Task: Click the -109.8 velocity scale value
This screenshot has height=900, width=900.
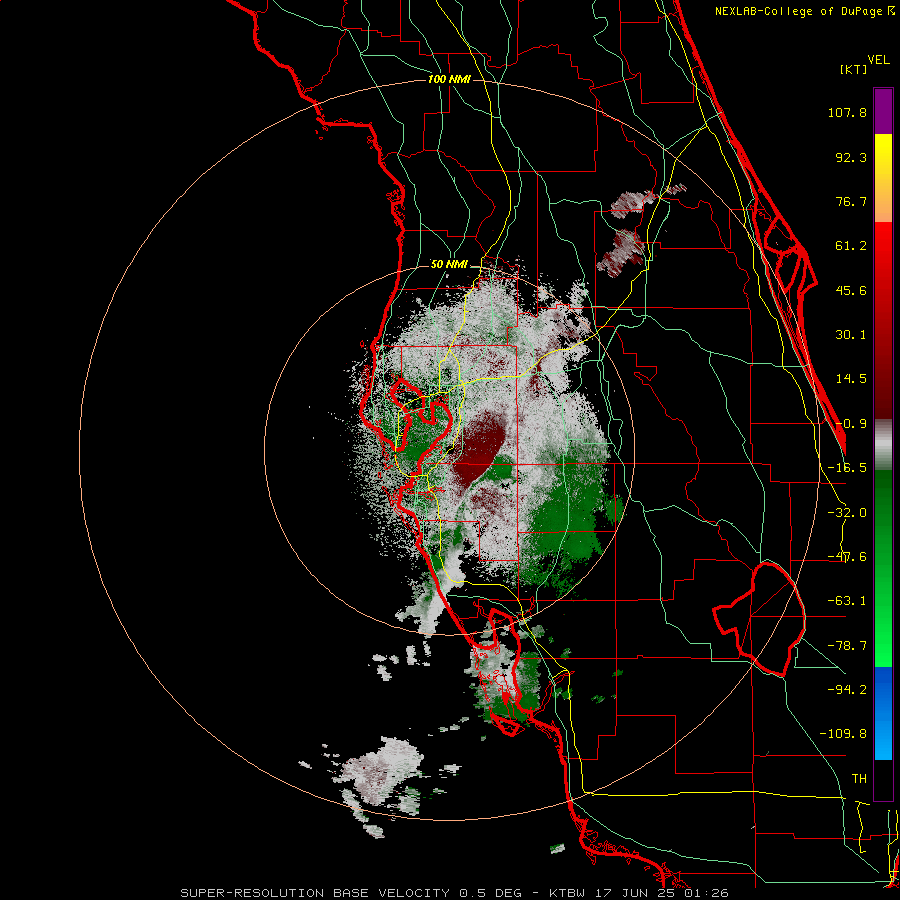Action: (x=843, y=734)
